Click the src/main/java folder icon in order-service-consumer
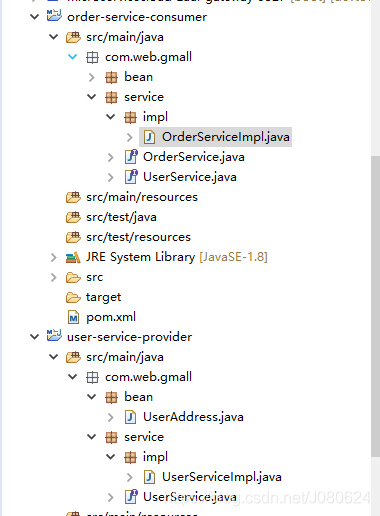 tap(73, 37)
